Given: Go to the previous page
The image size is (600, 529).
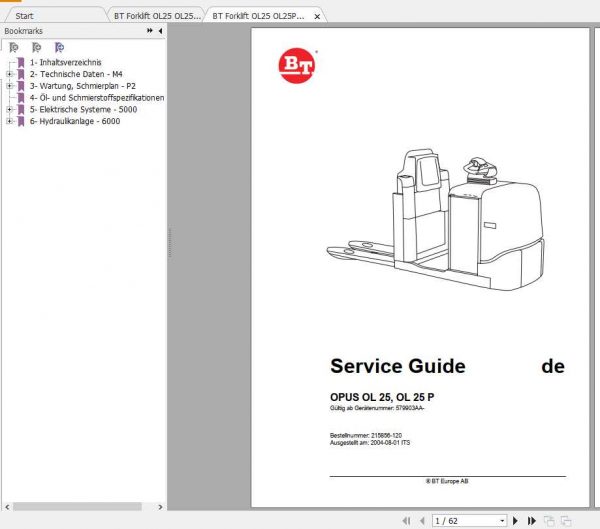Looking at the screenshot, I should coord(422,521).
